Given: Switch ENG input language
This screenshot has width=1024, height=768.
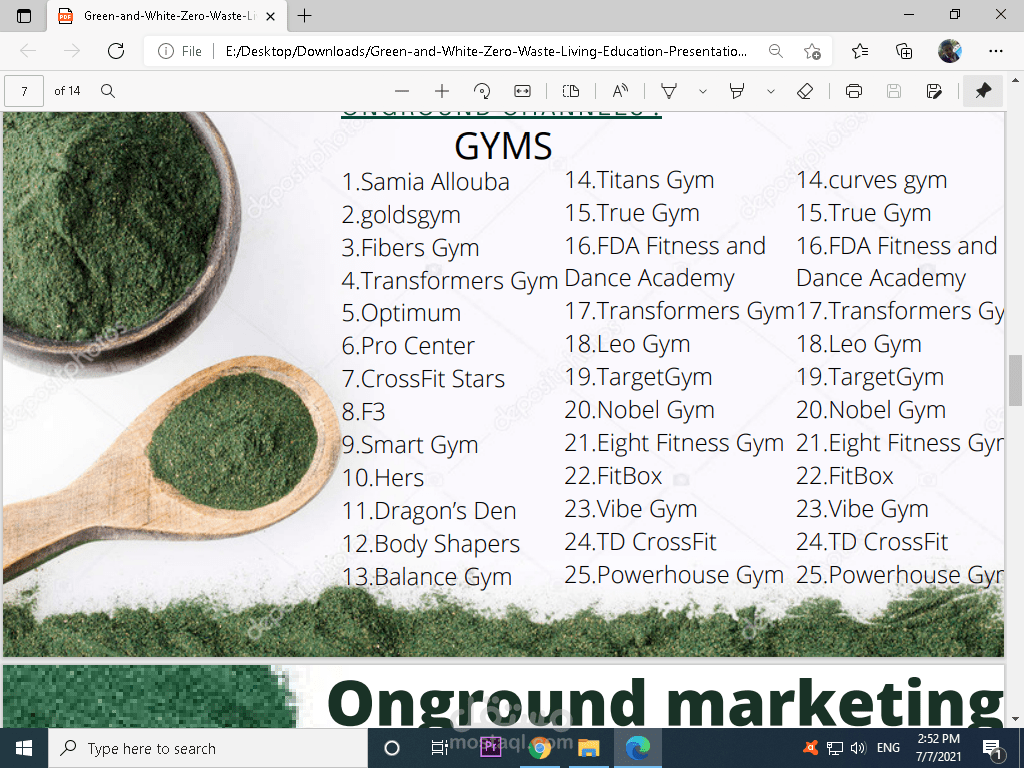Looking at the screenshot, I should tap(888, 748).
